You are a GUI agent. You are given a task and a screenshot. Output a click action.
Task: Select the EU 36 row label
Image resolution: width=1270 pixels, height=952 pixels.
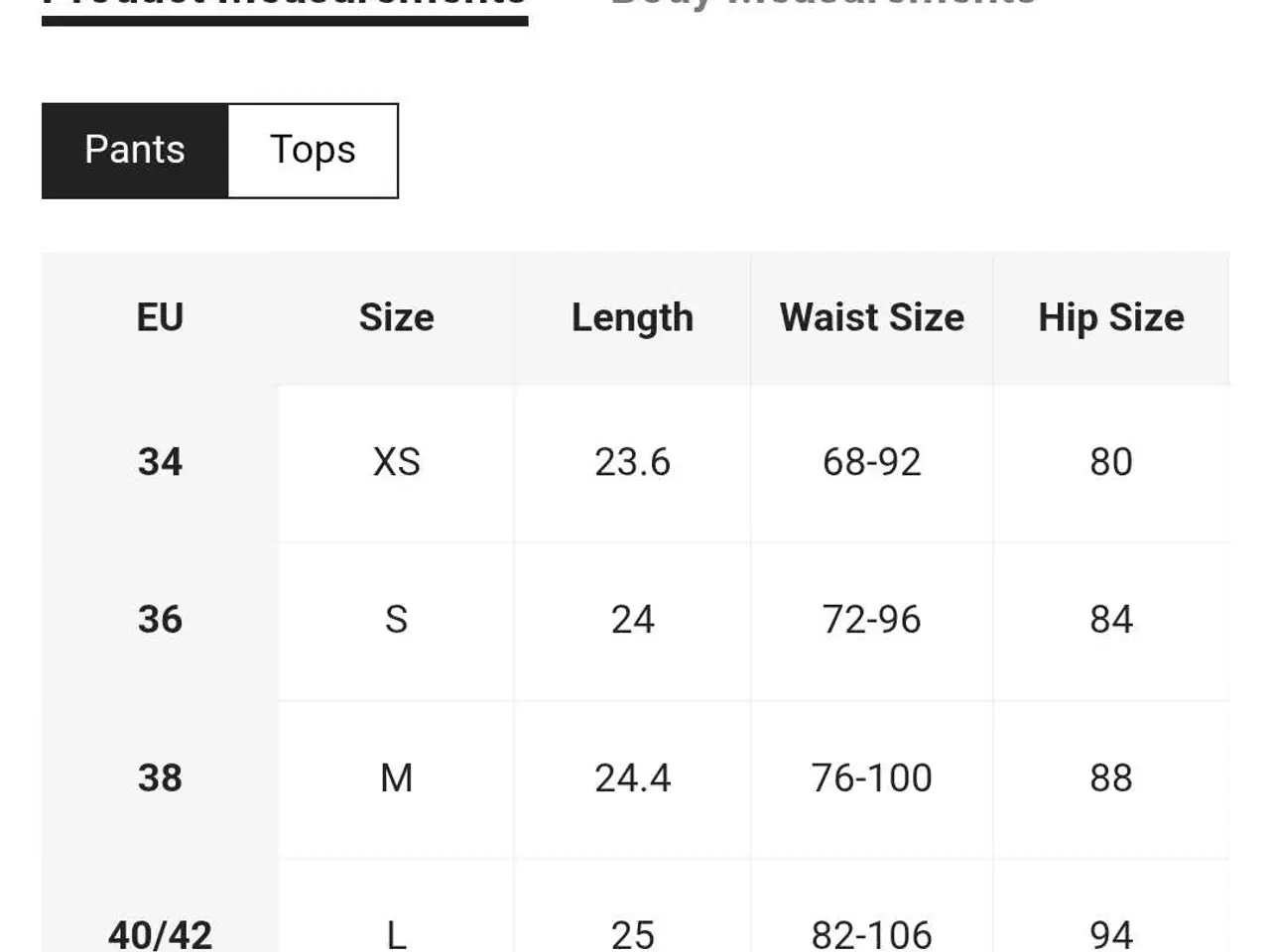(x=160, y=621)
